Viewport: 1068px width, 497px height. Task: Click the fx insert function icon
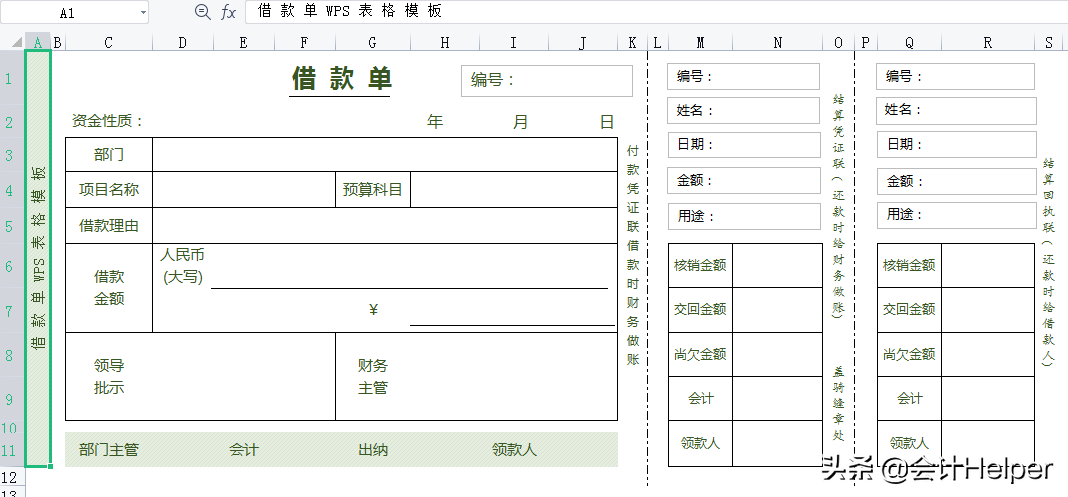(229, 12)
